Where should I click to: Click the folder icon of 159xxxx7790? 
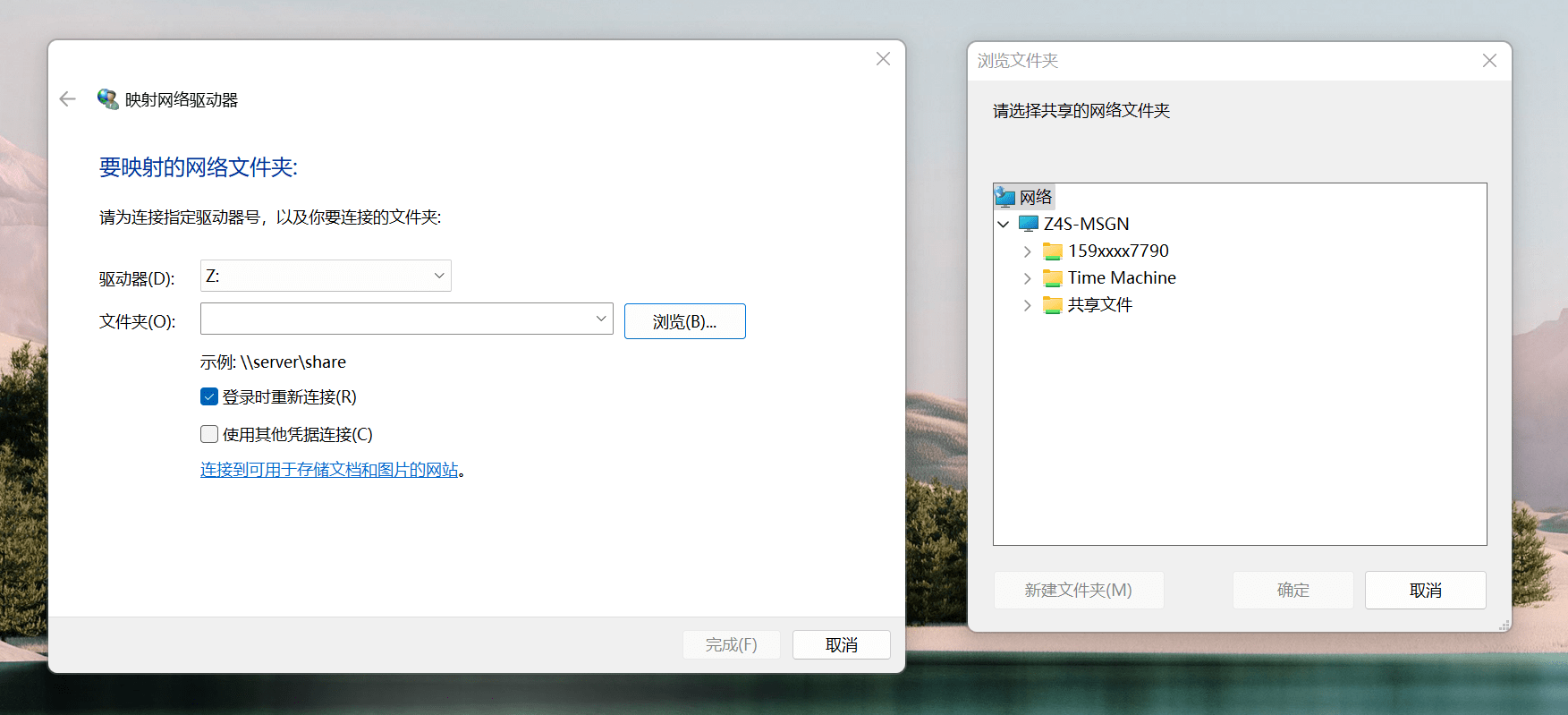tap(1053, 251)
